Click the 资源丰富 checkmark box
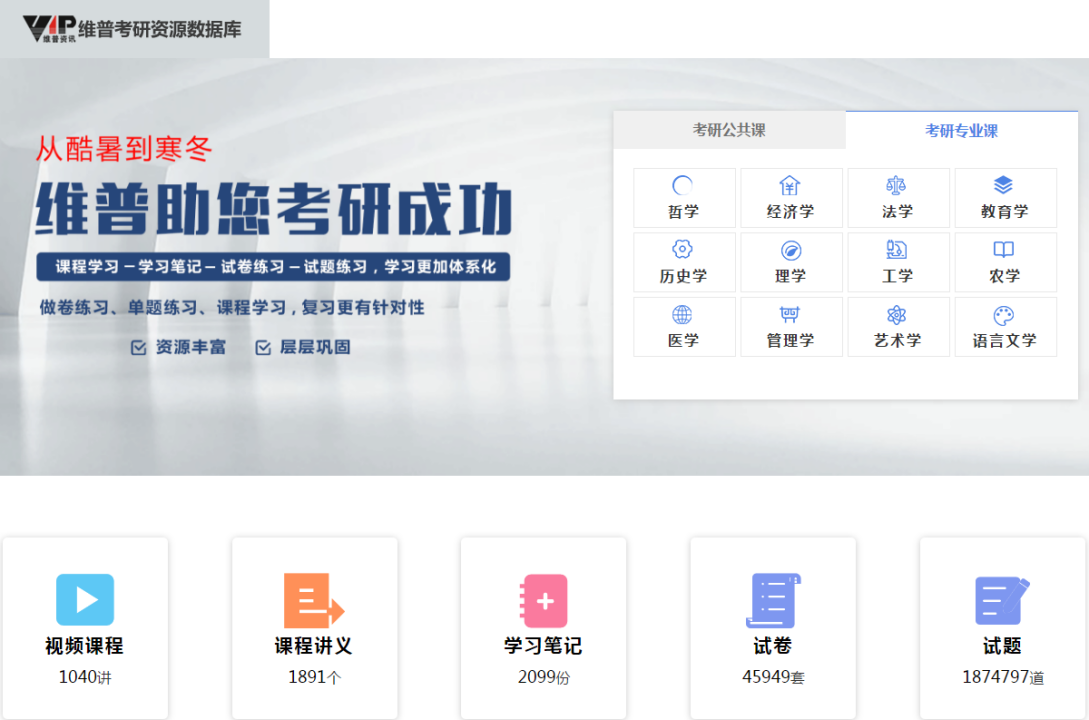 (x=139, y=348)
